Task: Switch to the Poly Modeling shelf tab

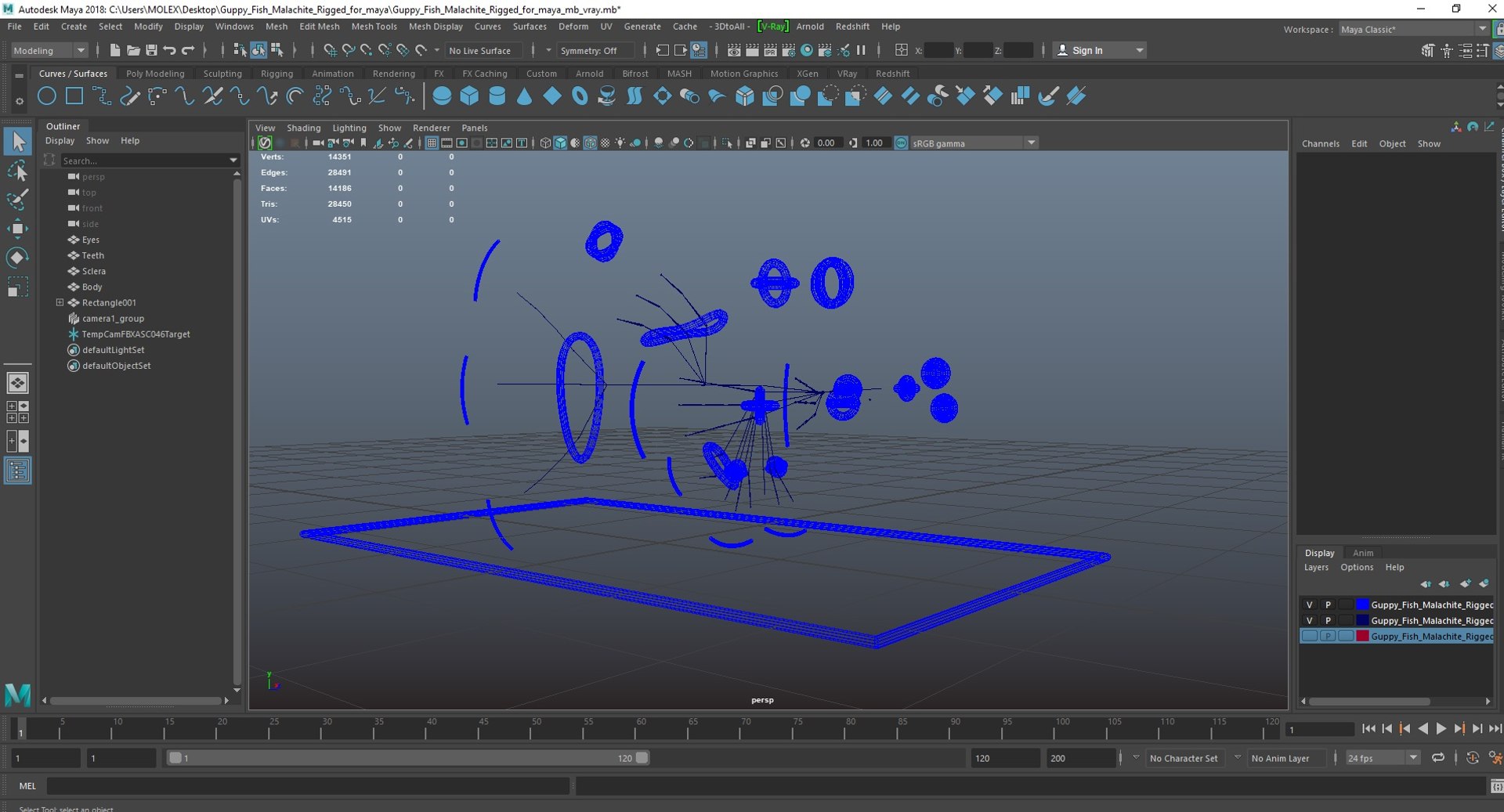Action: pyautogui.click(x=155, y=74)
